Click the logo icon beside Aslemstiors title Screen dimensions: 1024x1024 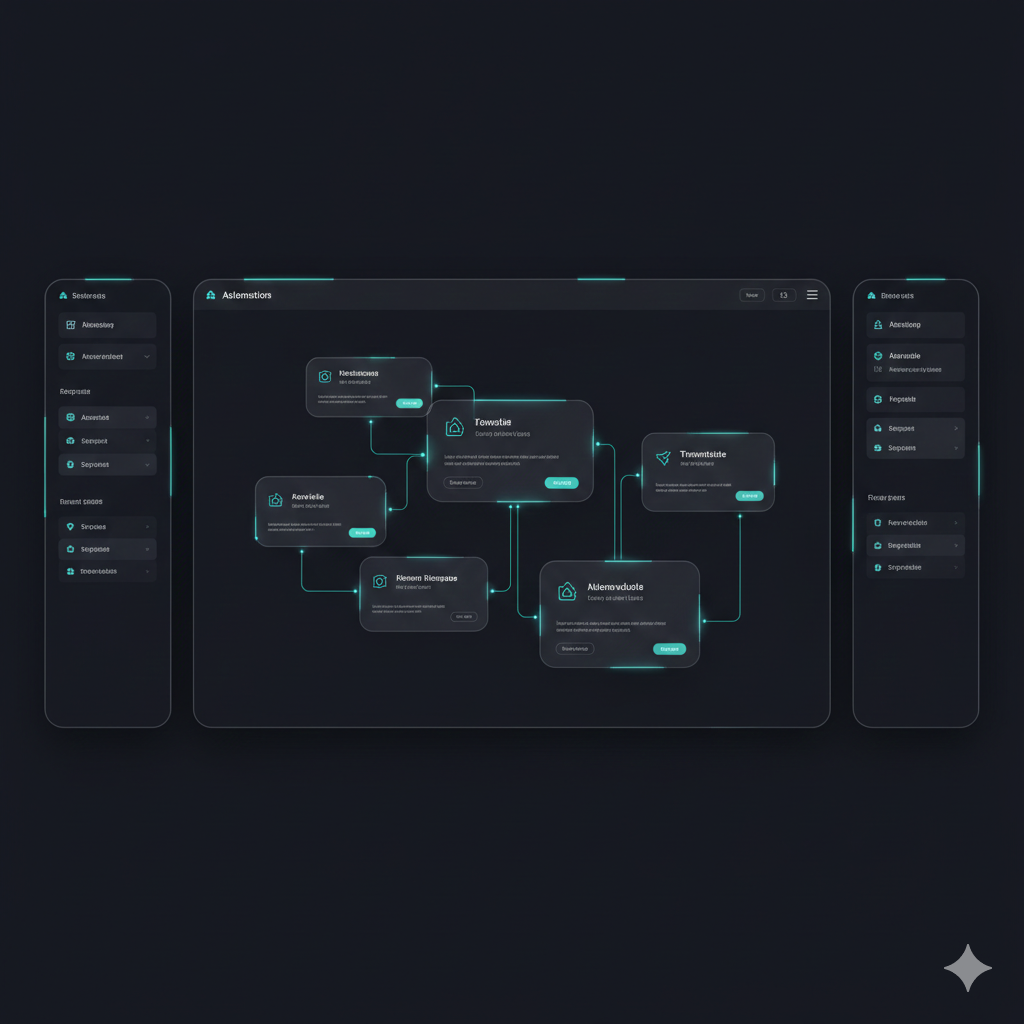click(211, 295)
